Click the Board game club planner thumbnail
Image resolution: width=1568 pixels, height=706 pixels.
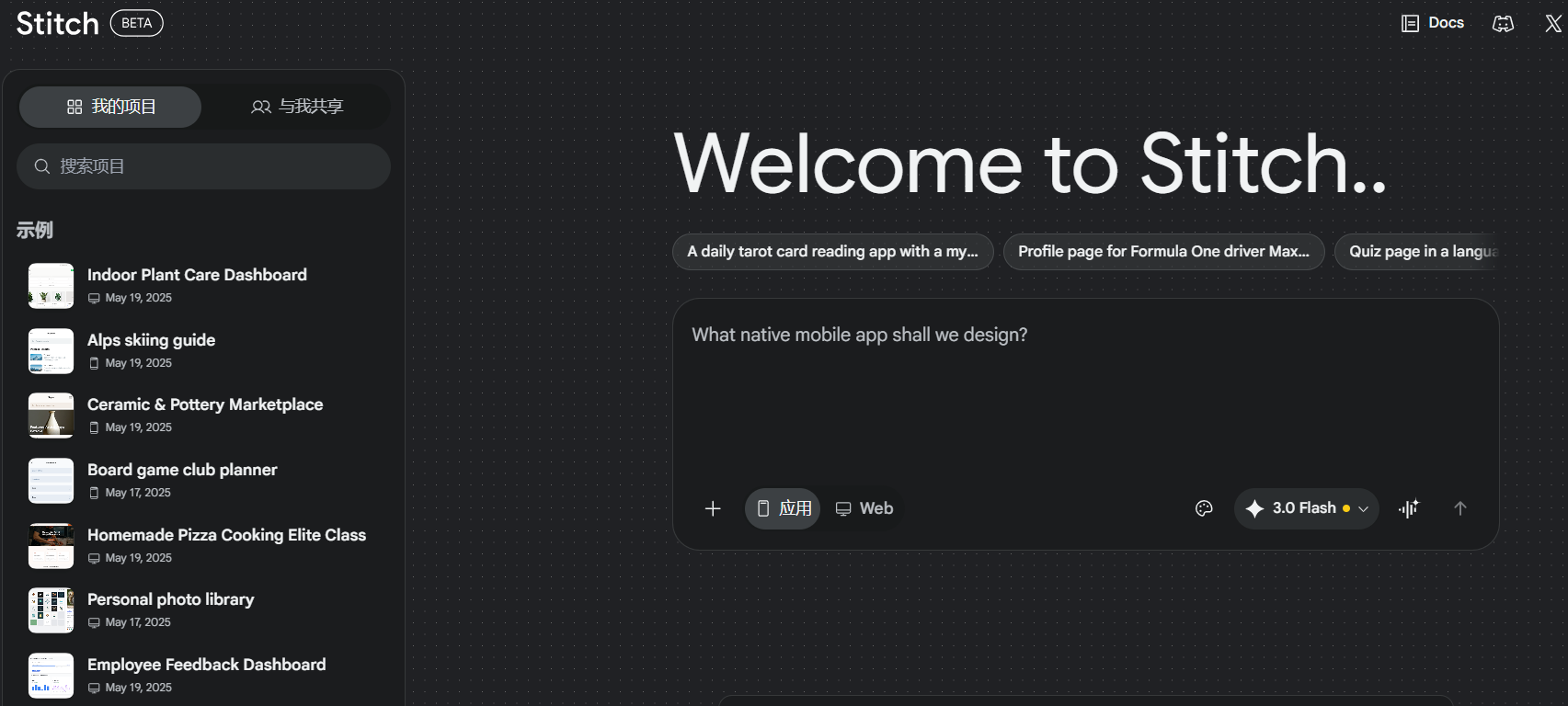(x=51, y=481)
